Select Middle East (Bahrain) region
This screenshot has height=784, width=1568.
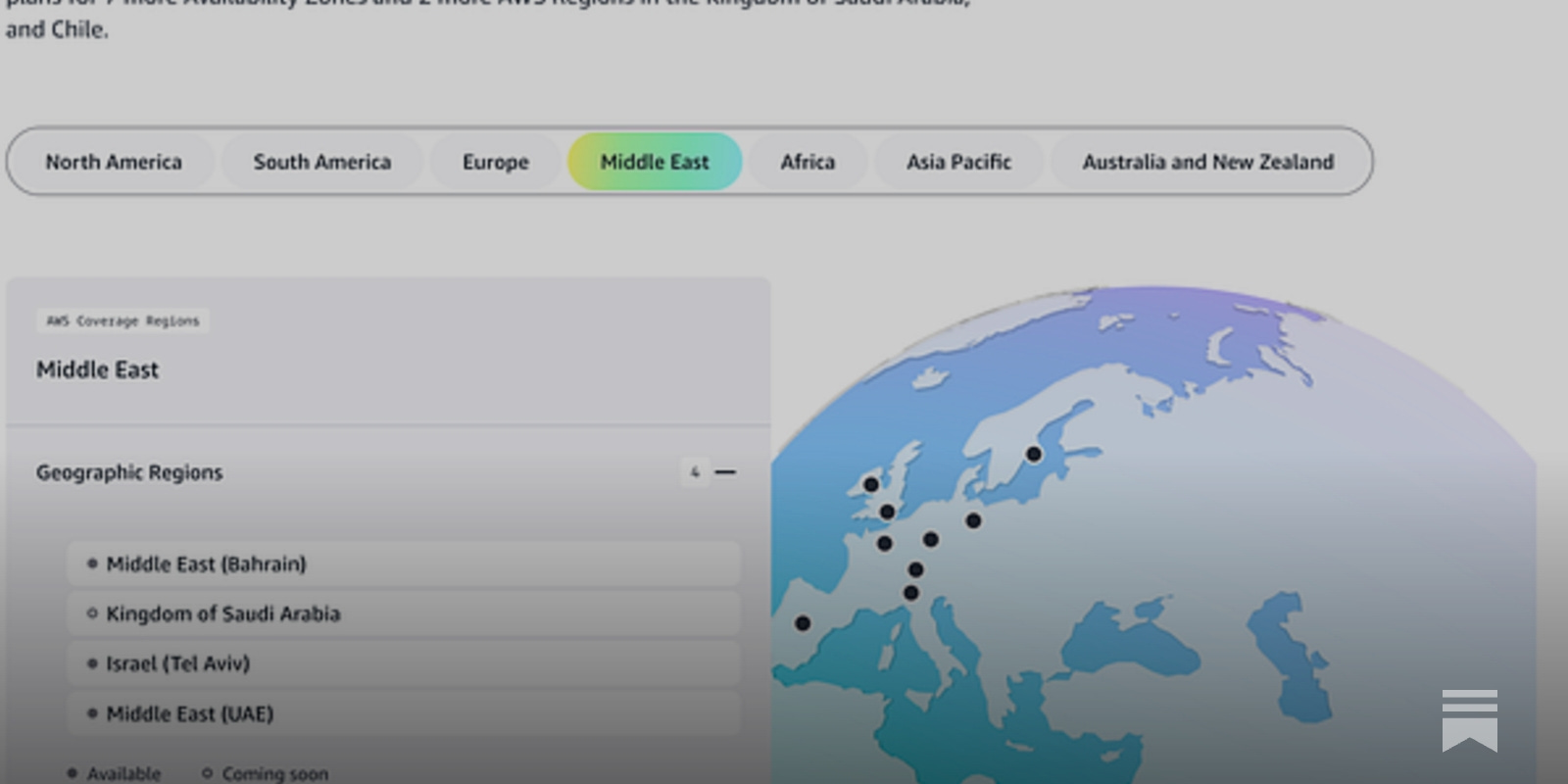tap(404, 564)
